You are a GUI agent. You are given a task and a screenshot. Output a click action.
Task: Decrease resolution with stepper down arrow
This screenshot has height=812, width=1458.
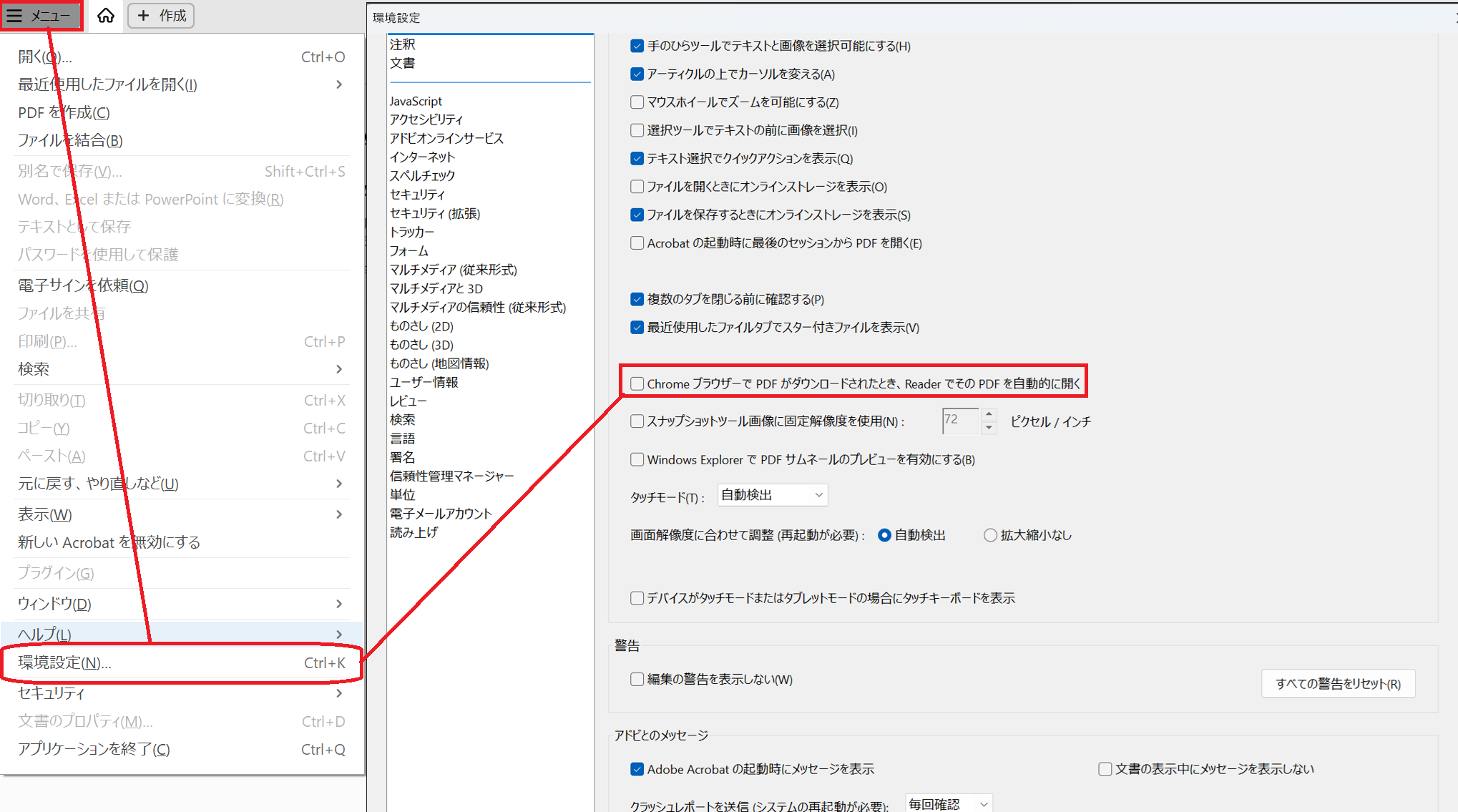[989, 427]
